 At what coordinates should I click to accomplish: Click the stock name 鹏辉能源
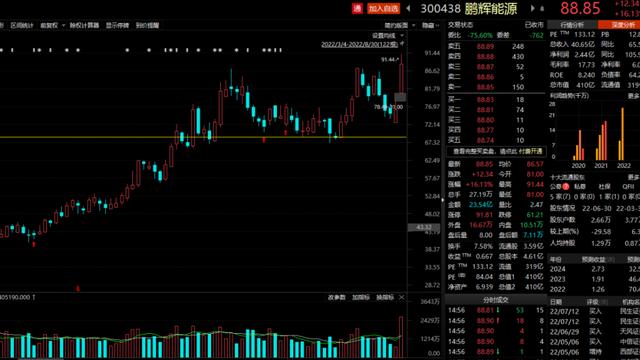[x=491, y=8]
